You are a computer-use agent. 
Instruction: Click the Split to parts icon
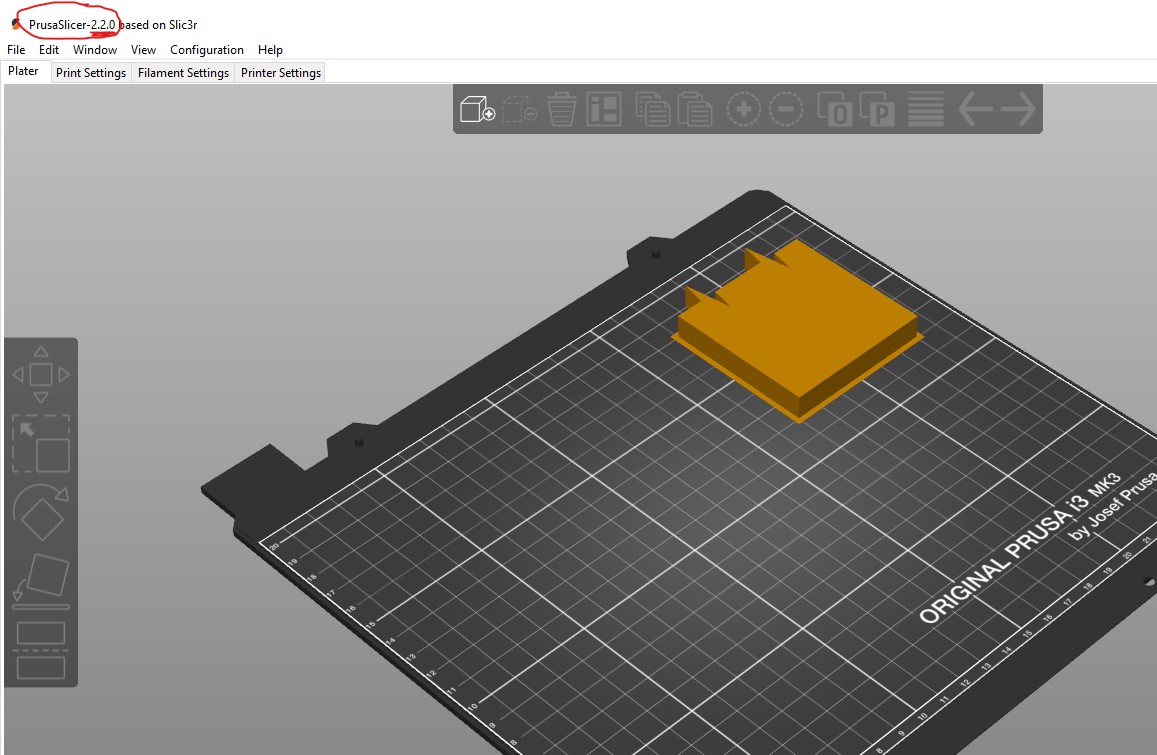877,109
